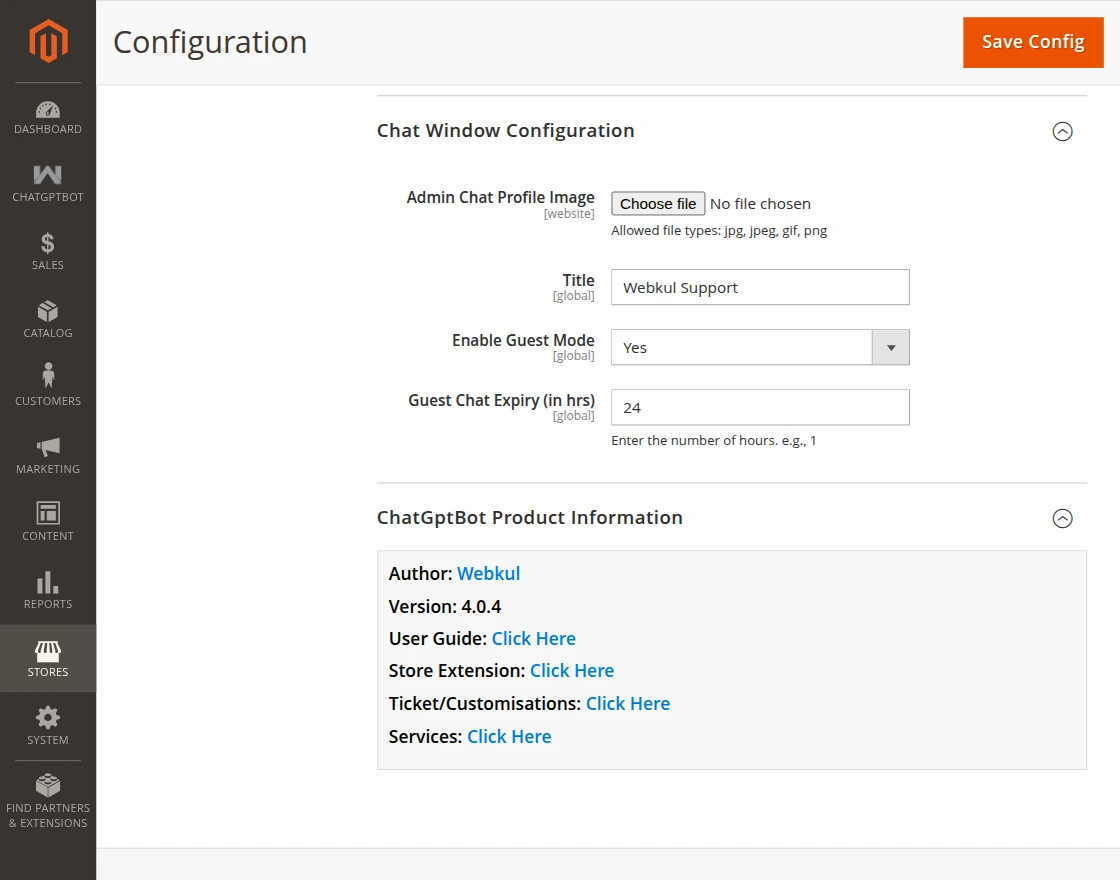The image size is (1120, 880).
Task: Open the Sales dollar icon menu
Action: (x=48, y=252)
